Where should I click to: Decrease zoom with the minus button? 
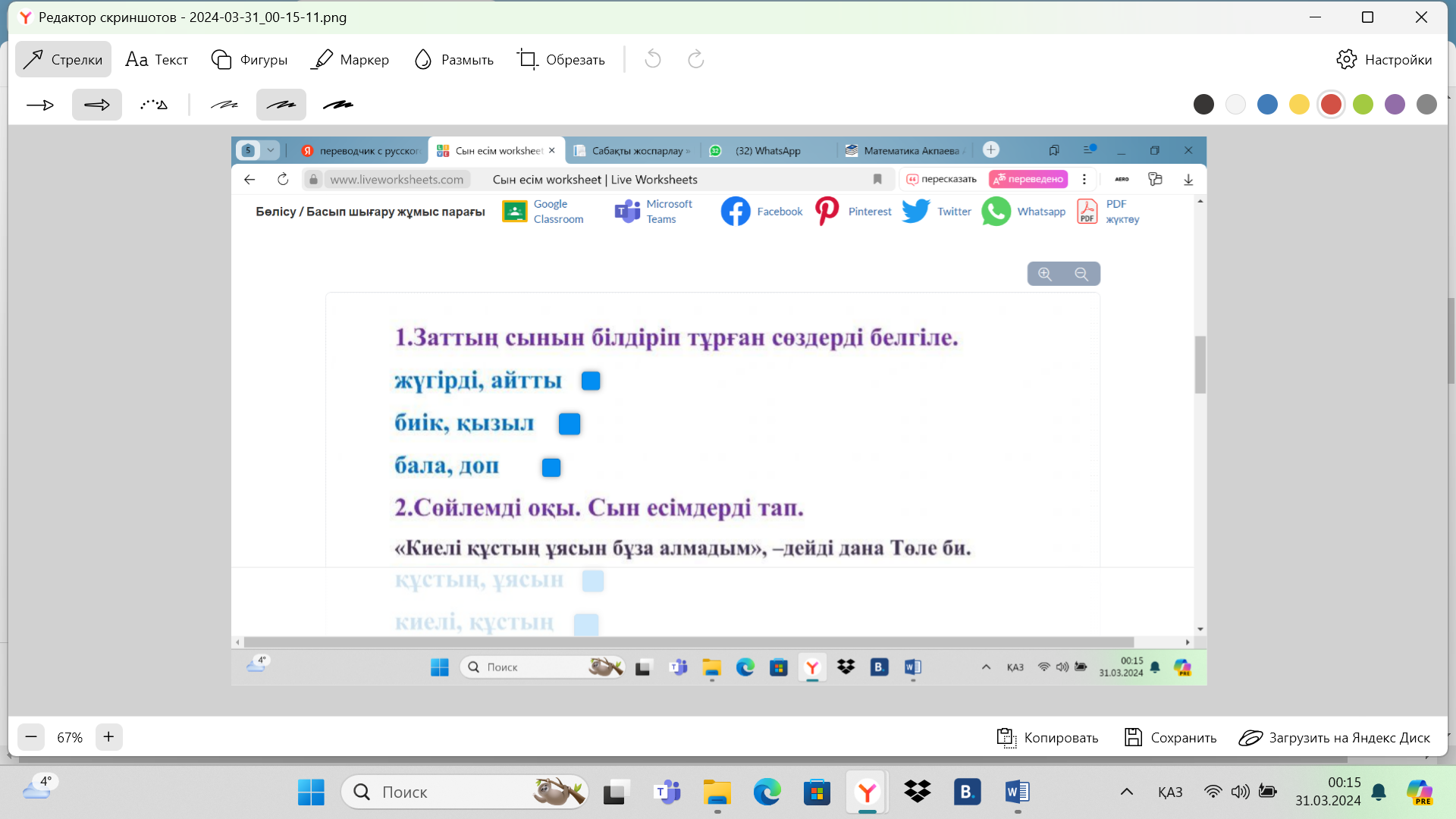(31, 737)
